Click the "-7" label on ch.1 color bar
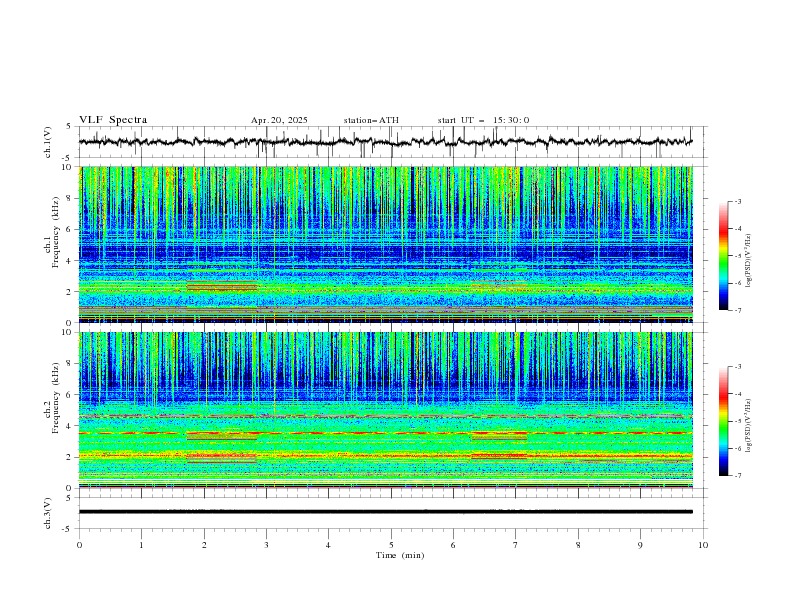Screen dimensions: 792x612 737,311
